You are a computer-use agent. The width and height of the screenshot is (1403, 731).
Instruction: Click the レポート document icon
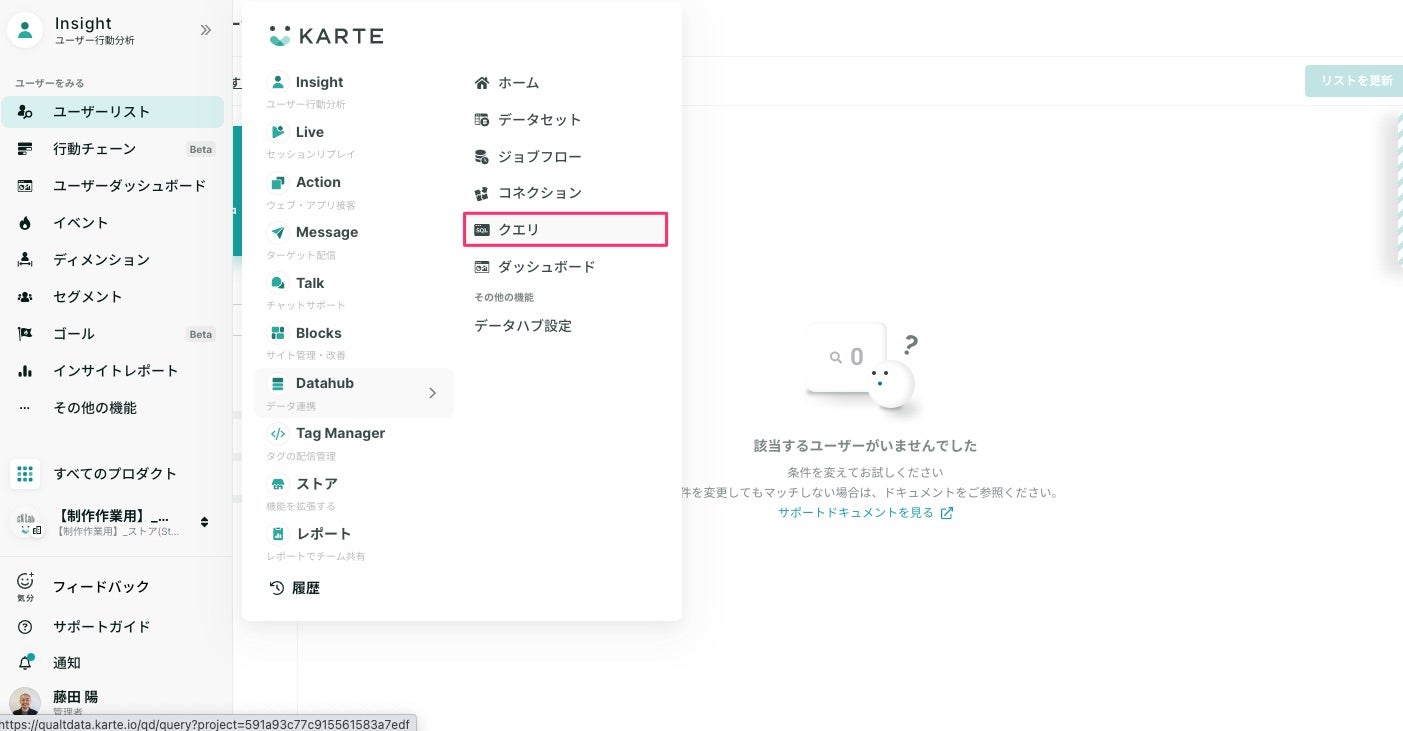click(278, 534)
